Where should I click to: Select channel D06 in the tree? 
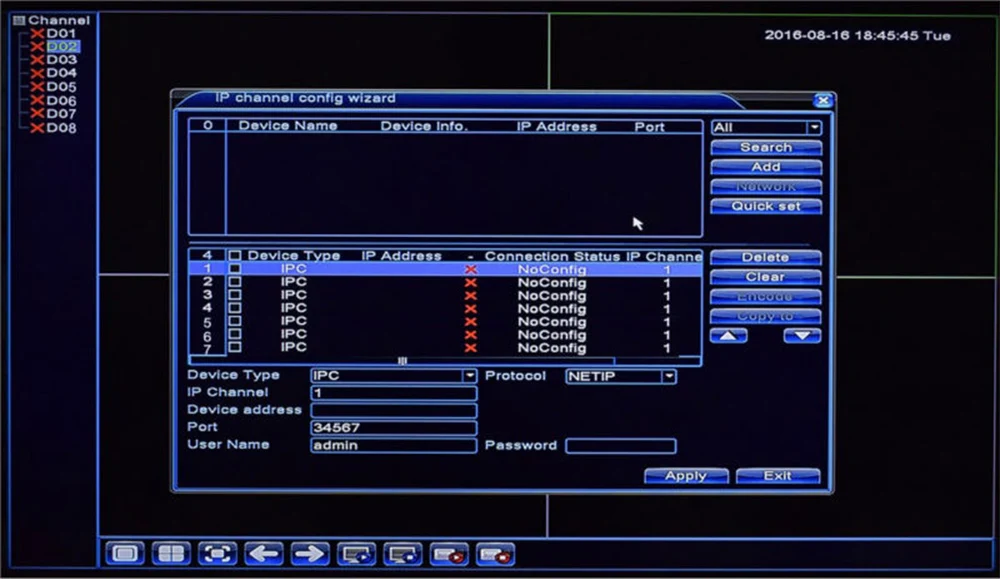61,101
